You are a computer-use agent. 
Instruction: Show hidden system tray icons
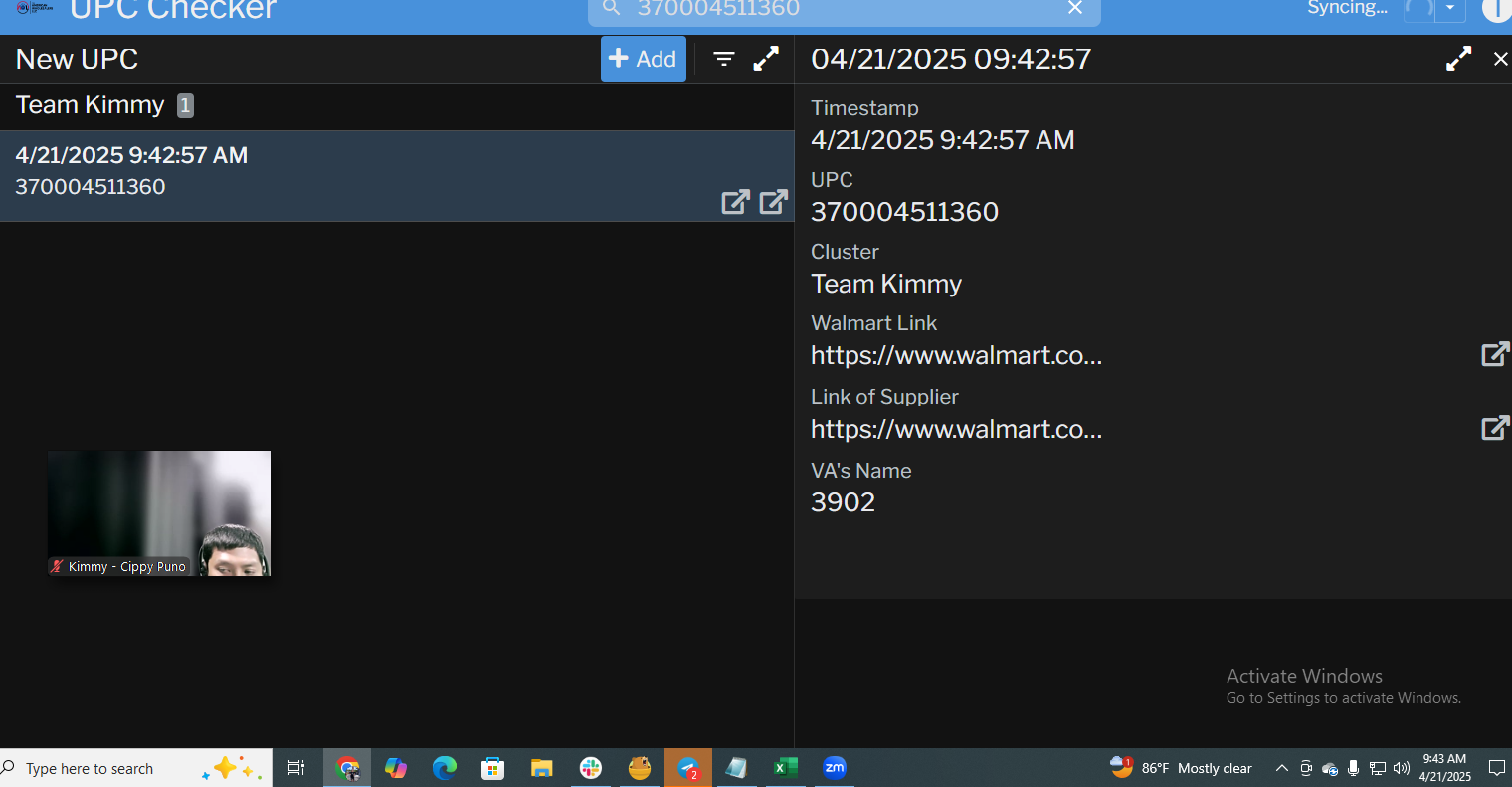click(1281, 768)
